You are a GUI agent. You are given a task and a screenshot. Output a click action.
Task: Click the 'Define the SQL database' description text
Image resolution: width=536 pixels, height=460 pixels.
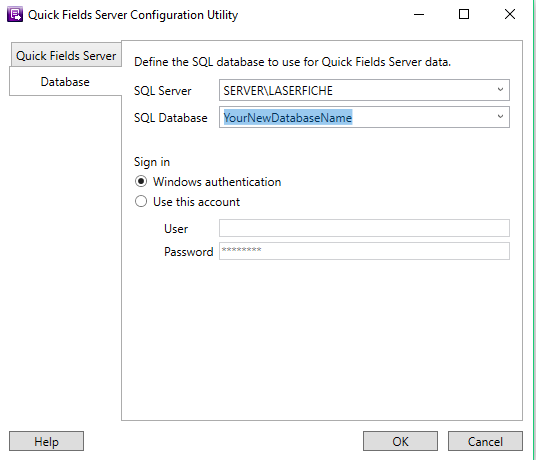pyautogui.click(x=292, y=62)
